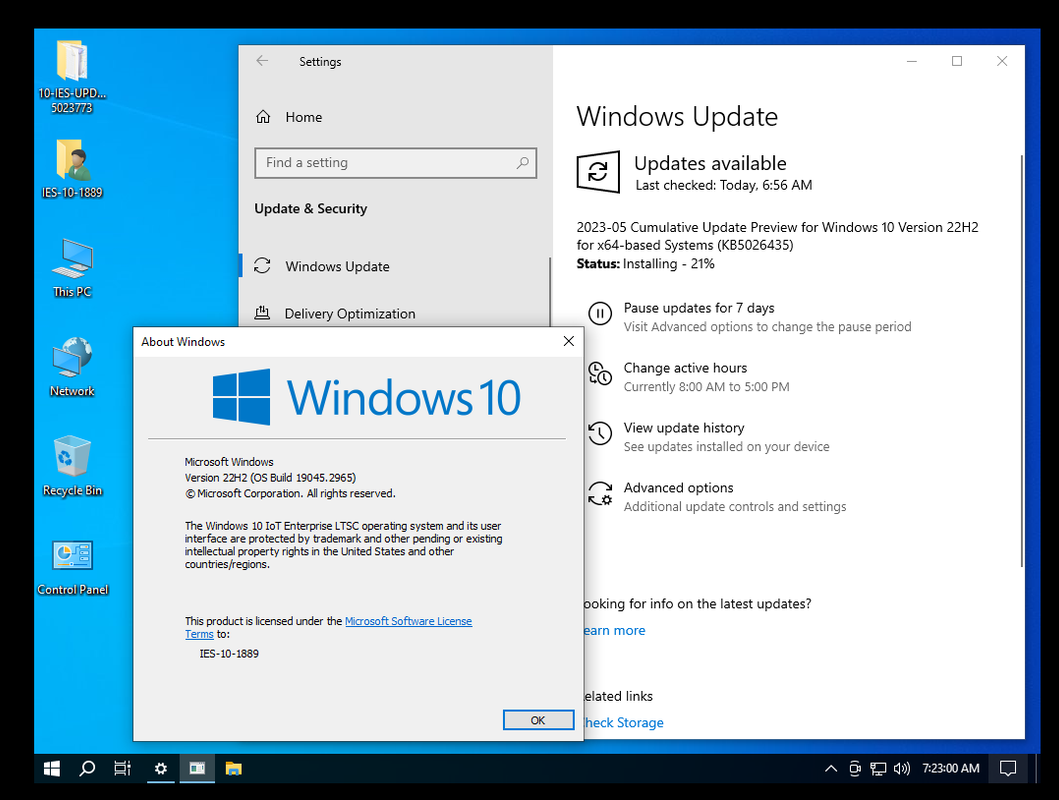
Task: Open the Action Center notifications icon
Action: [x=1008, y=768]
